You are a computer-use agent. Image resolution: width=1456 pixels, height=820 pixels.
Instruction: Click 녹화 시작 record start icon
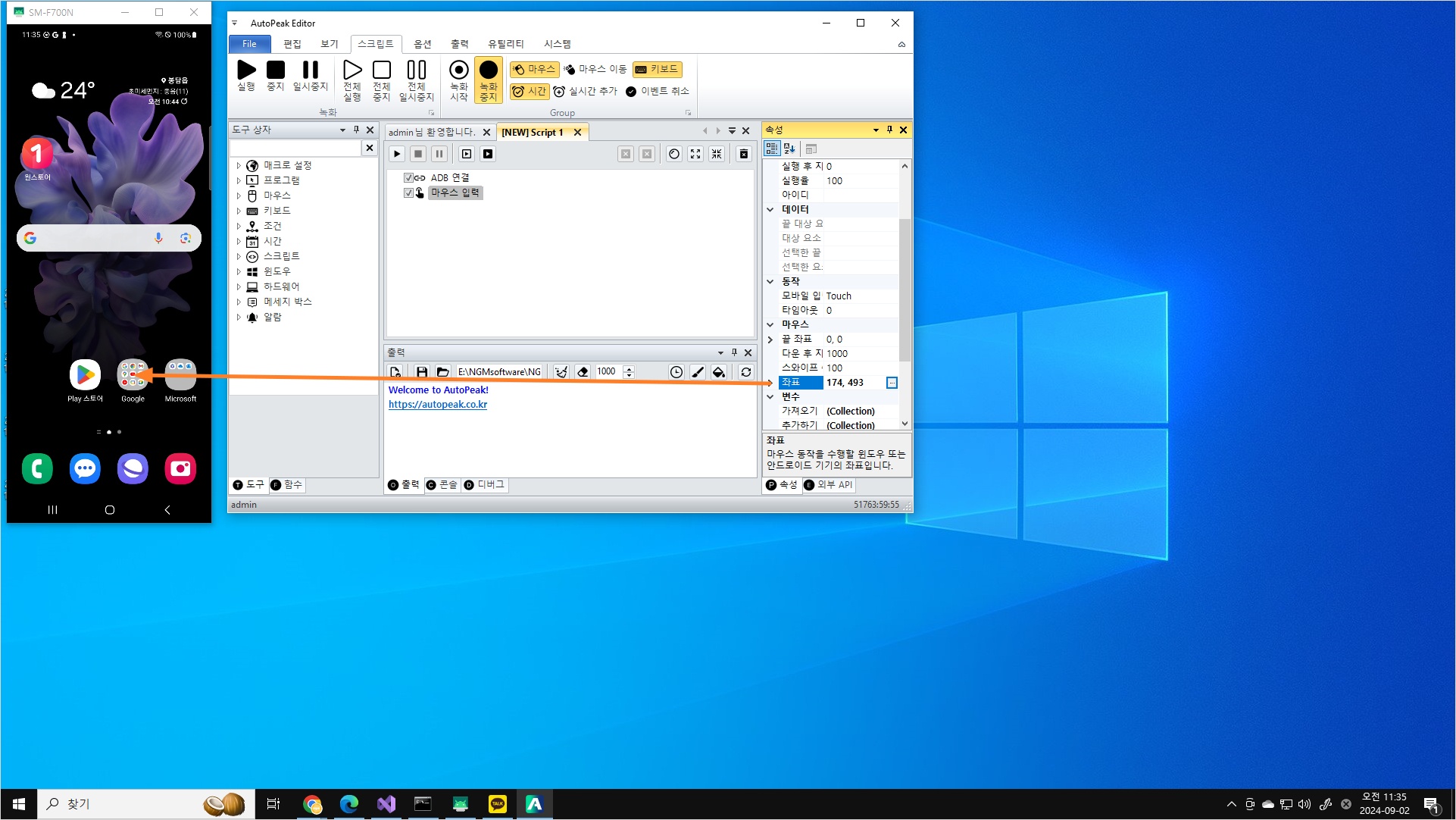click(x=458, y=70)
